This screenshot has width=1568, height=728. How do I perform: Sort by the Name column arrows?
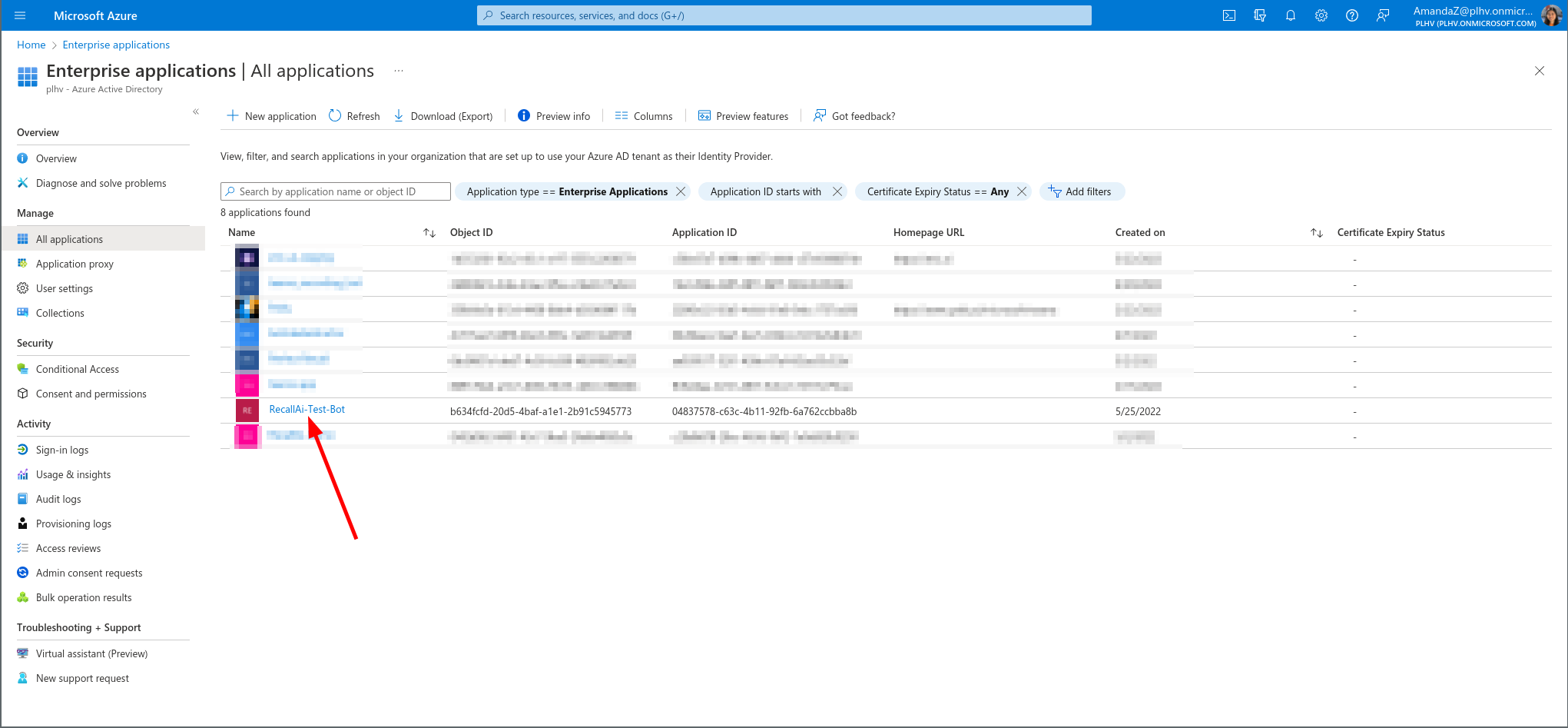(429, 233)
